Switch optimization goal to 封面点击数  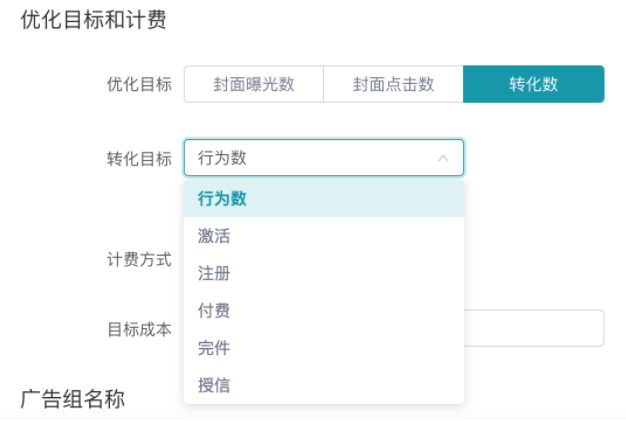pos(393,84)
